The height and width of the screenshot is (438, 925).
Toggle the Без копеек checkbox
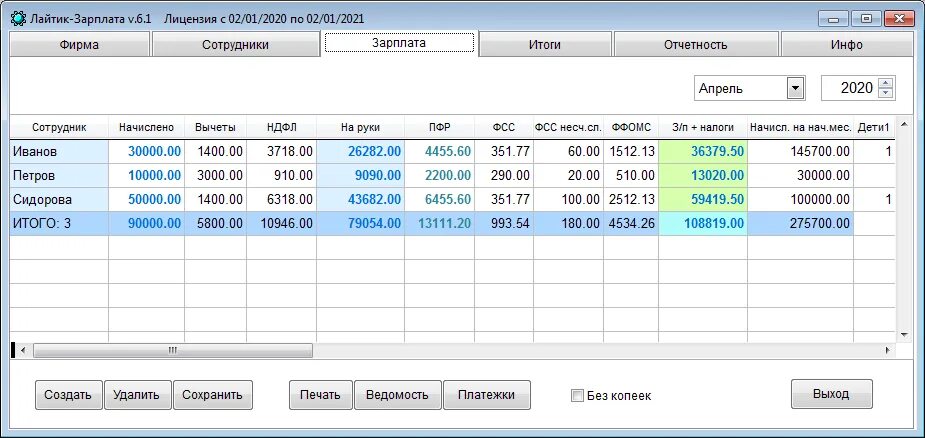pos(577,395)
